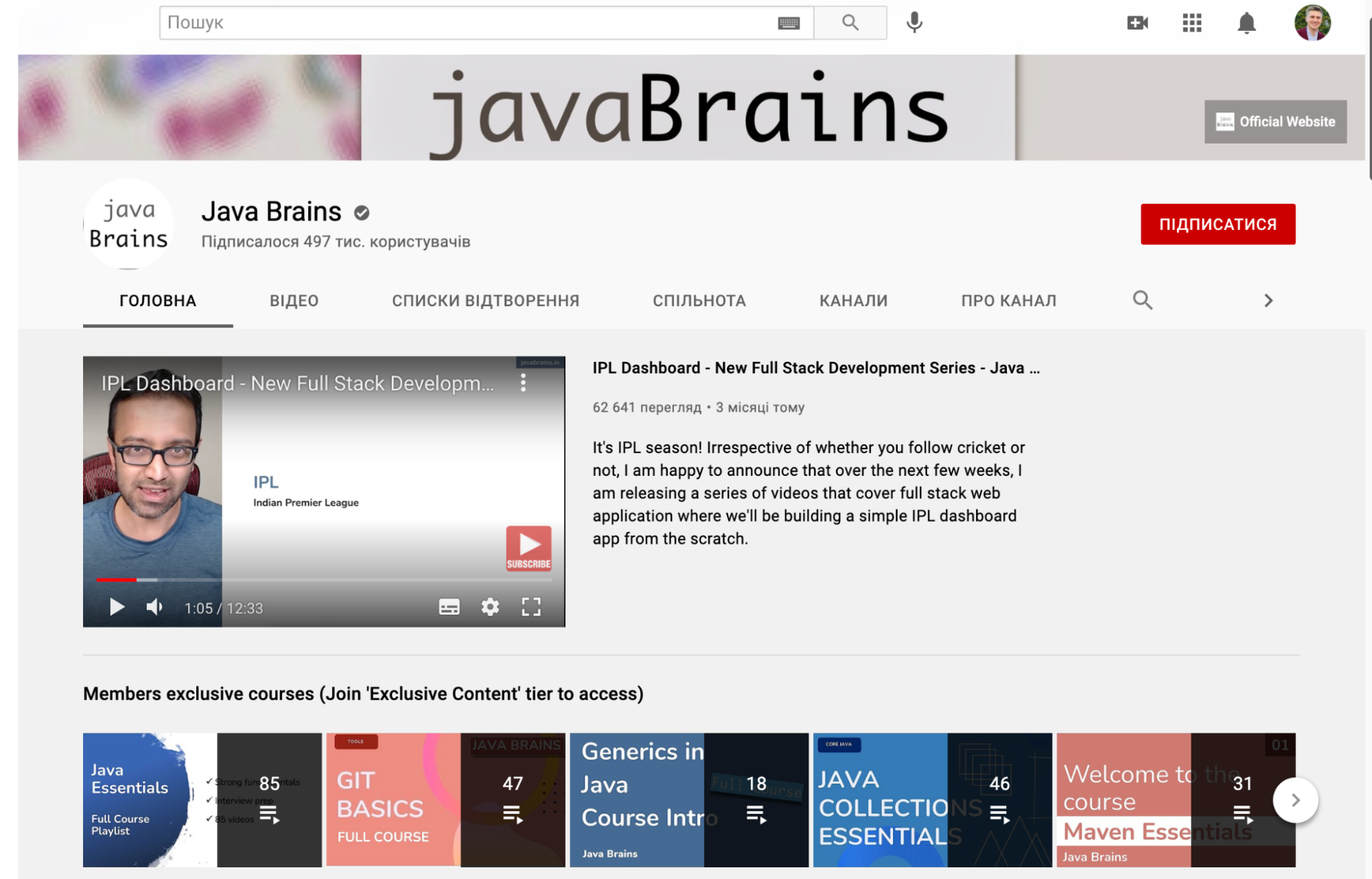1372x879 pixels.
Task: Seek on the video progress bar
Action: 323,580
